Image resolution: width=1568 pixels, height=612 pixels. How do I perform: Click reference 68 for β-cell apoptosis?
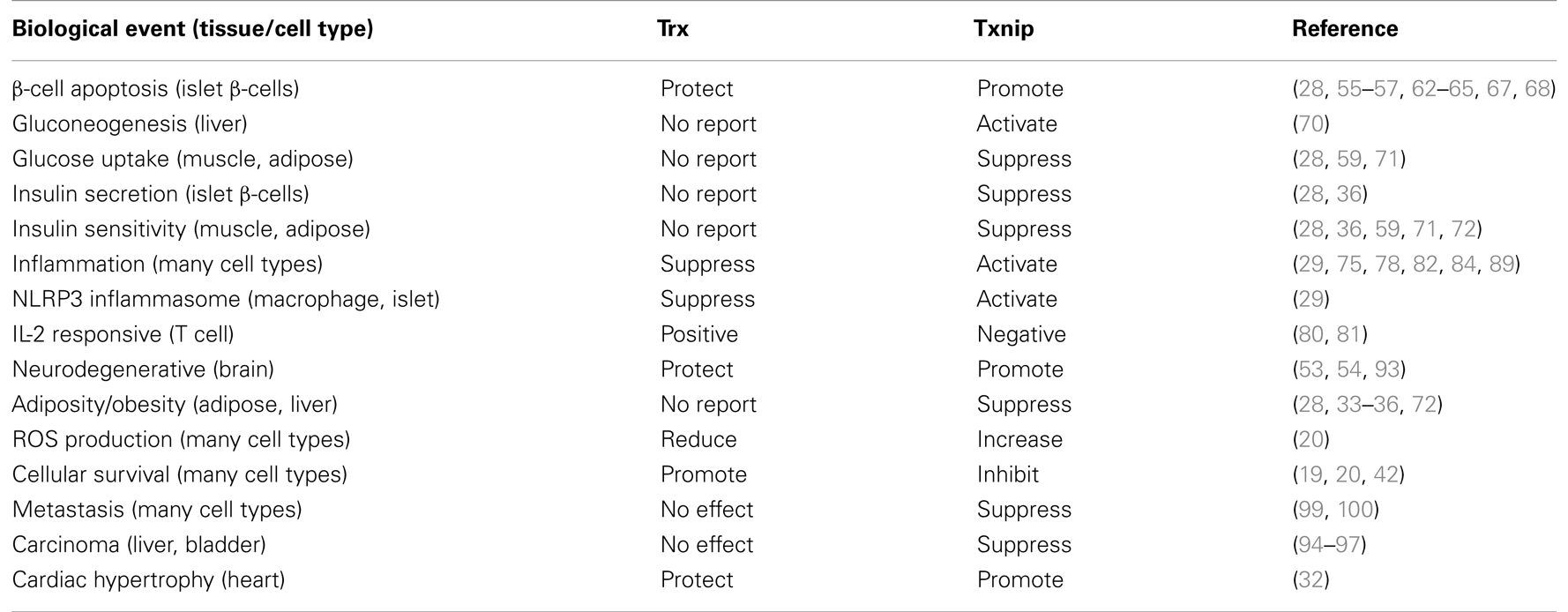[1537, 89]
